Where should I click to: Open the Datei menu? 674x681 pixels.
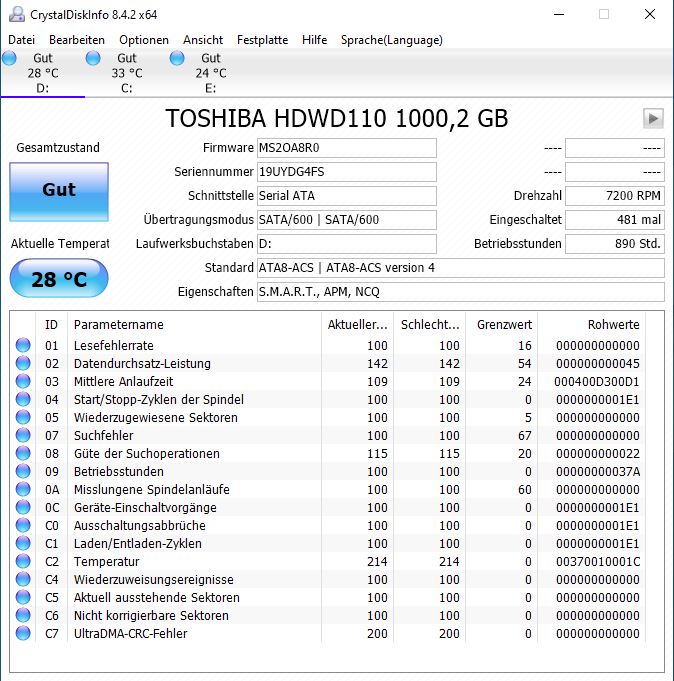point(21,40)
